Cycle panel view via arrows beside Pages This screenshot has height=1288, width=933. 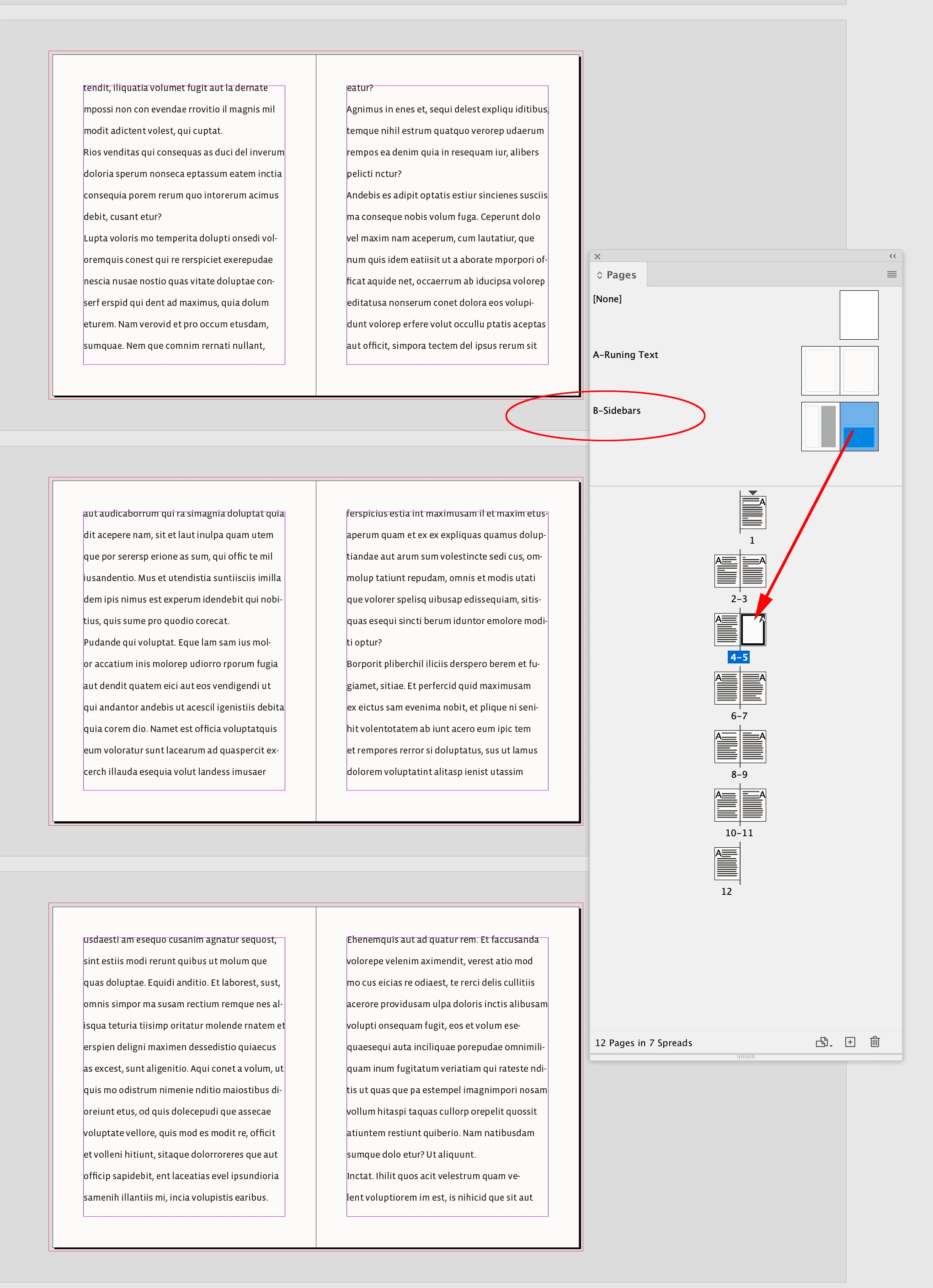pyautogui.click(x=600, y=275)
